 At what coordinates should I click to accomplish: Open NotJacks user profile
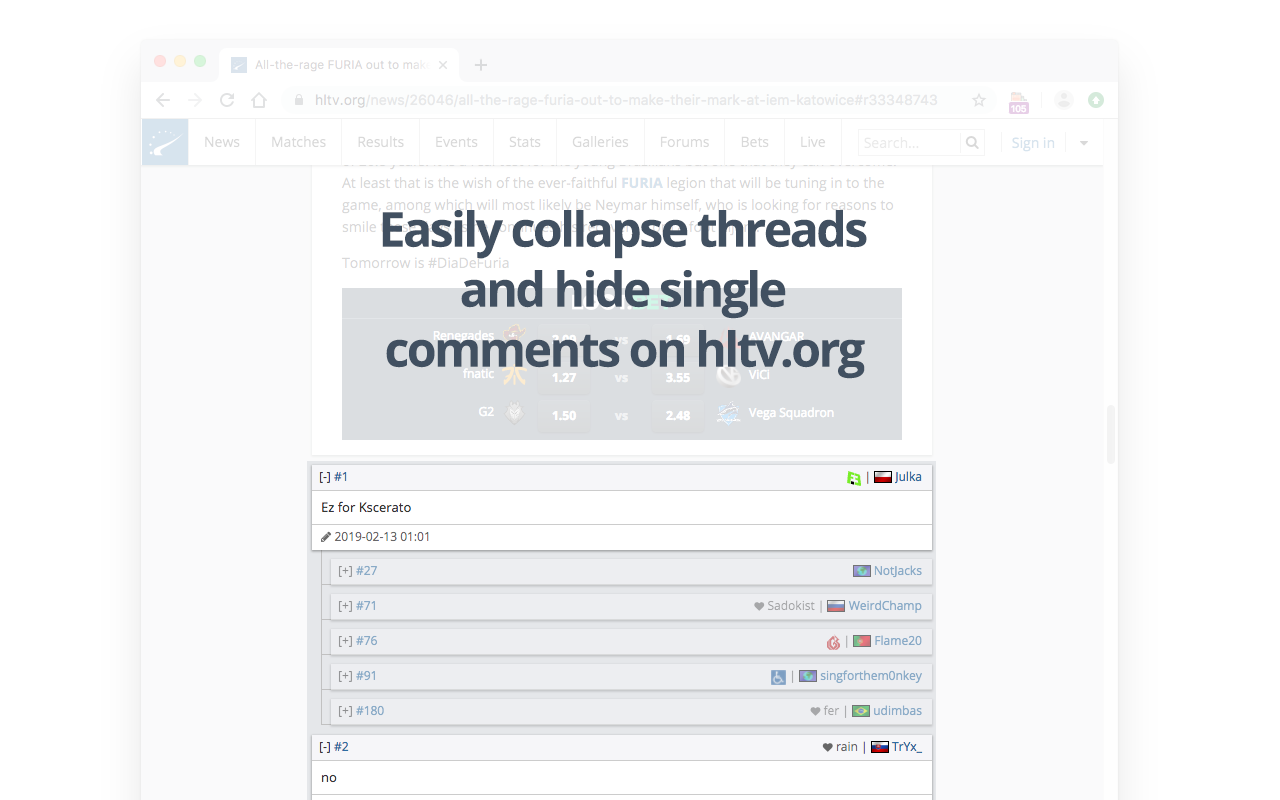(x=898, y=571)
